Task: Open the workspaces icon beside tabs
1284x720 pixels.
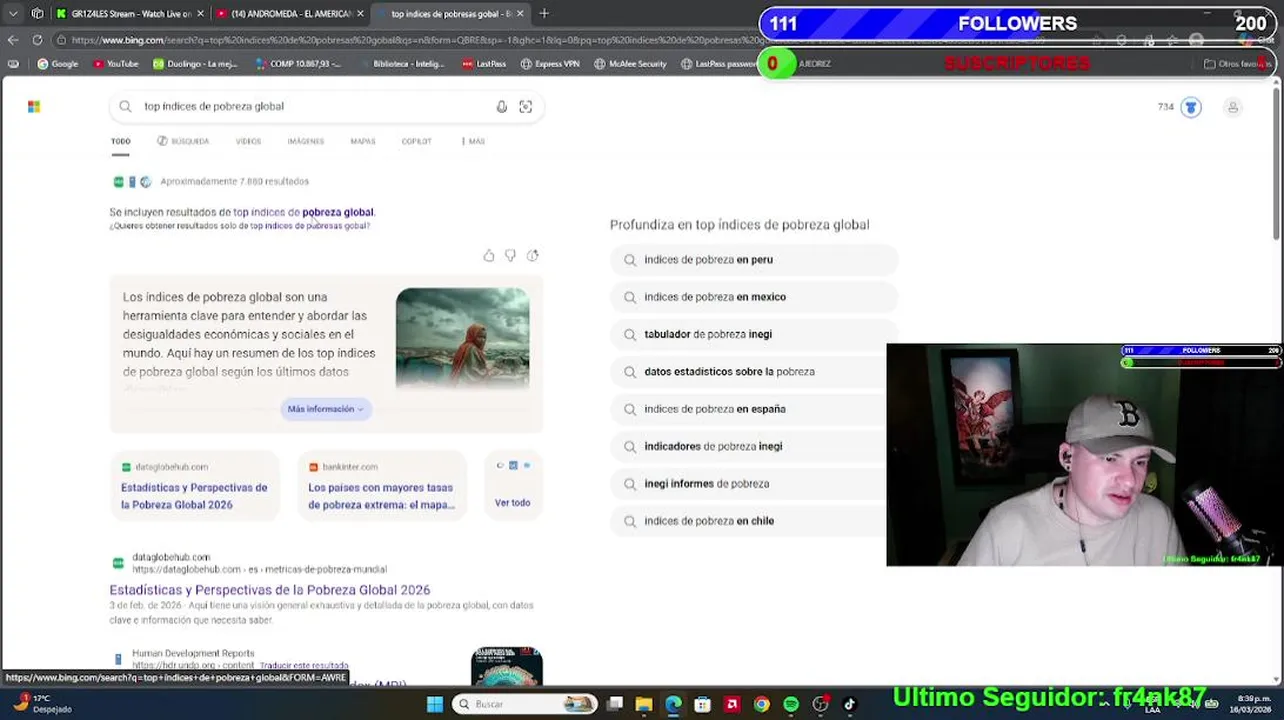Action: (37, 14)
